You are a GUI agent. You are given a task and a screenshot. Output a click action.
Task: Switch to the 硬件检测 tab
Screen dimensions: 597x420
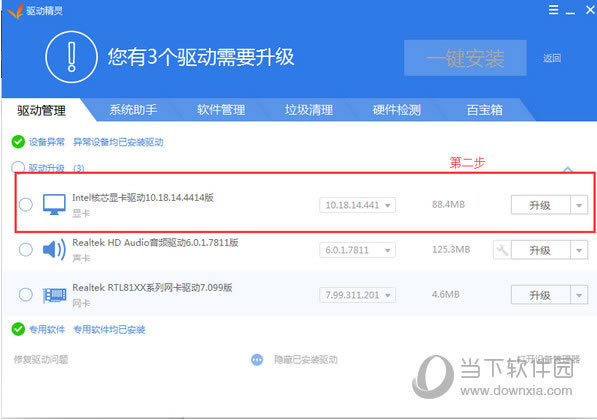397,110
